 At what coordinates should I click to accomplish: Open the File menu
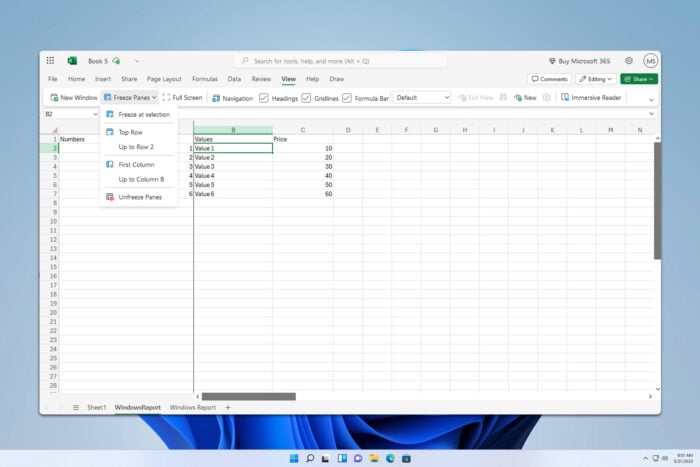tap(53, 79)
